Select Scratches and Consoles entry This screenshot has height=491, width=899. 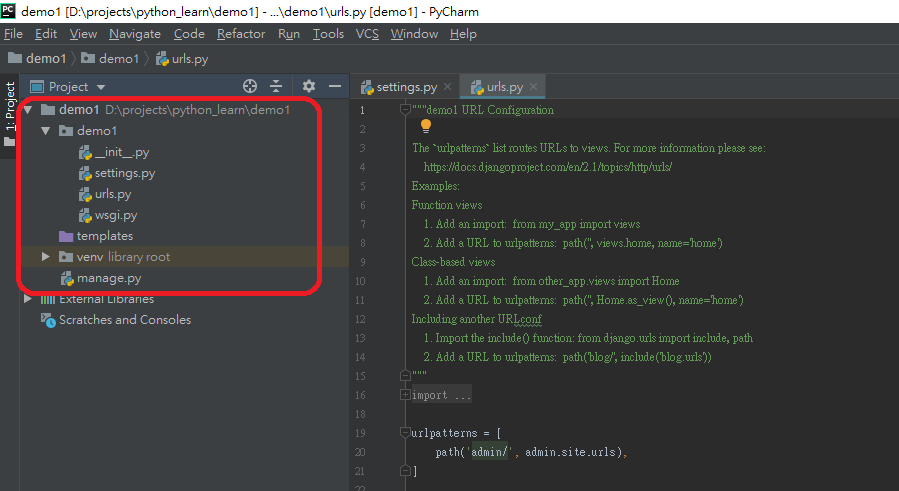tap(125, 320)
